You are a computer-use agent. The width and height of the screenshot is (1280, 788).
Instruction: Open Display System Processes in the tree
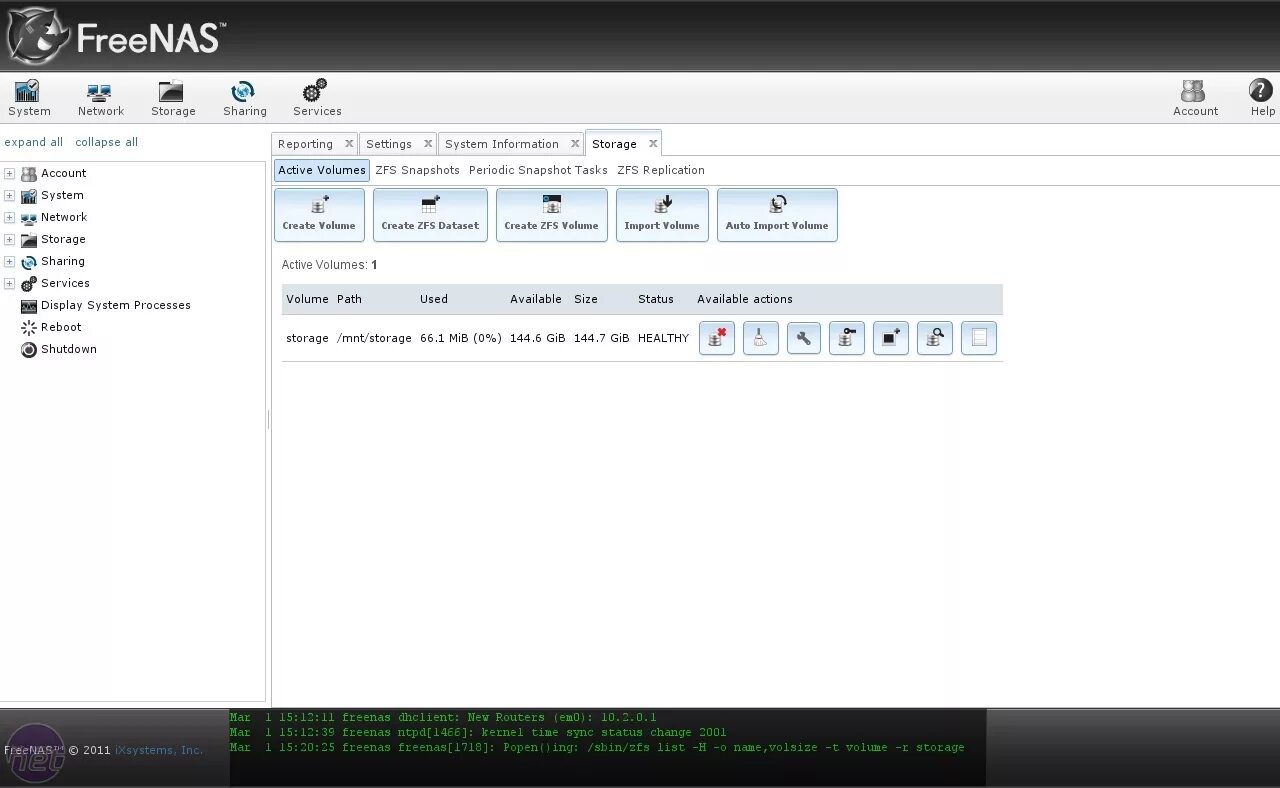click(116, 305)
